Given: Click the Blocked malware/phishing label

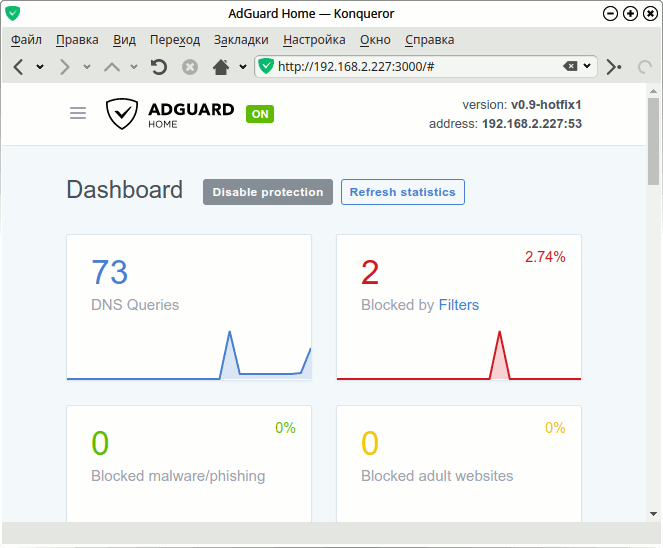Looking at the screenshot, I should click(x=178, y=476).
